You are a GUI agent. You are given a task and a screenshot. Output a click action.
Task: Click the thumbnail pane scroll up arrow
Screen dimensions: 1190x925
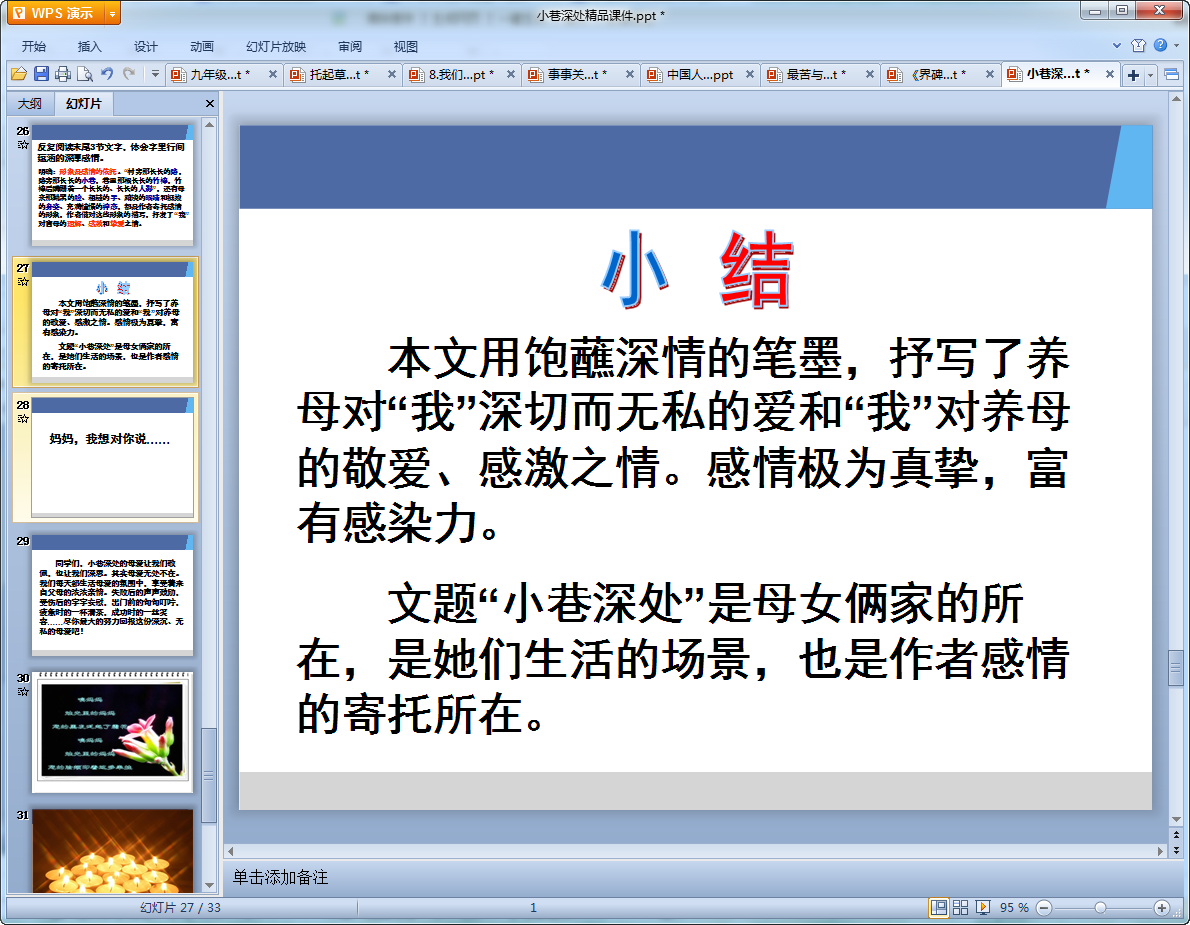pos(209,124)
